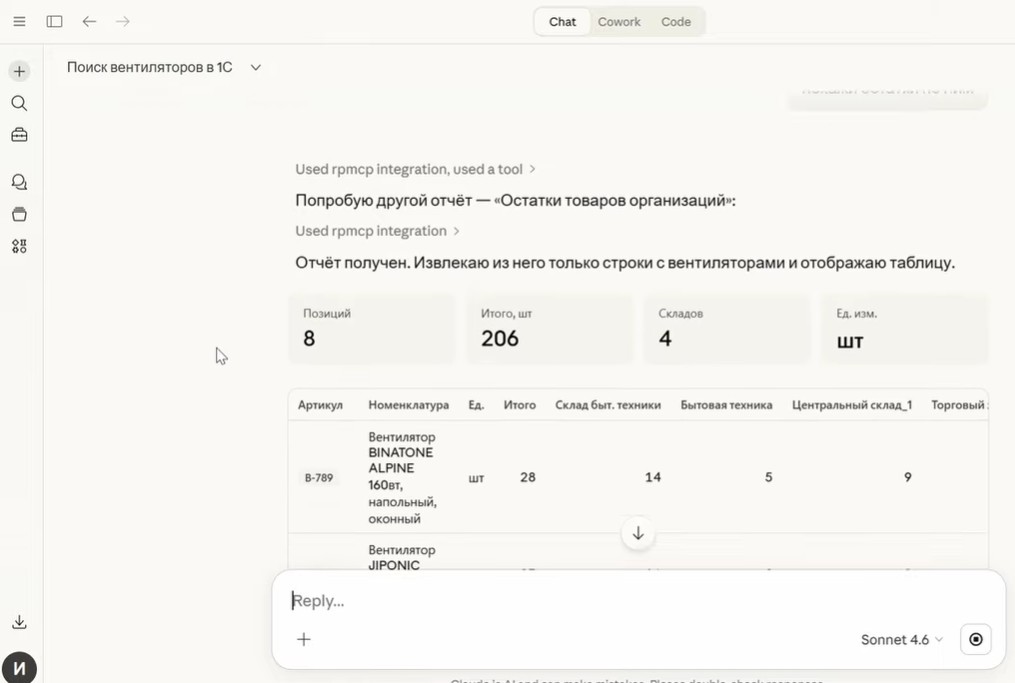
Task: Open the apps grid icon in sidebar
Action: pyautogui.click(x=19, y=246)
